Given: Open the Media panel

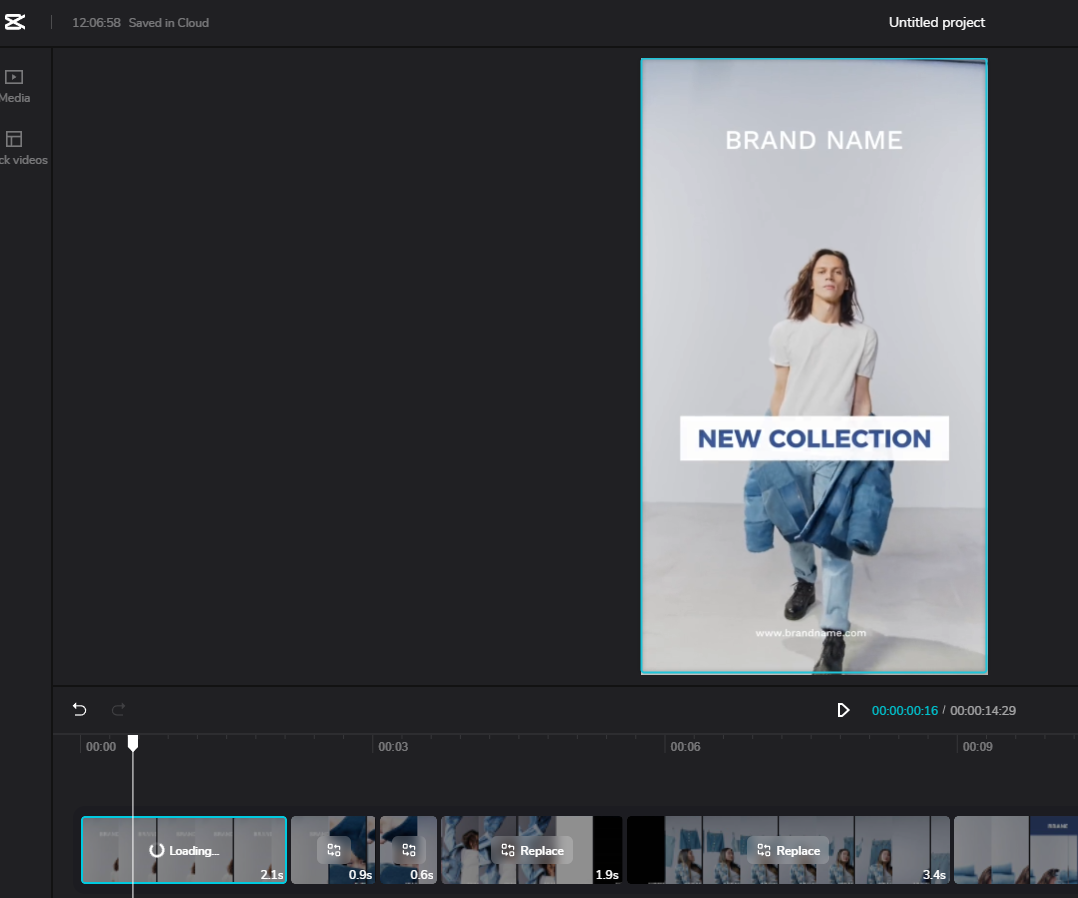Looking at the screenshot, I should coord(14,87).
